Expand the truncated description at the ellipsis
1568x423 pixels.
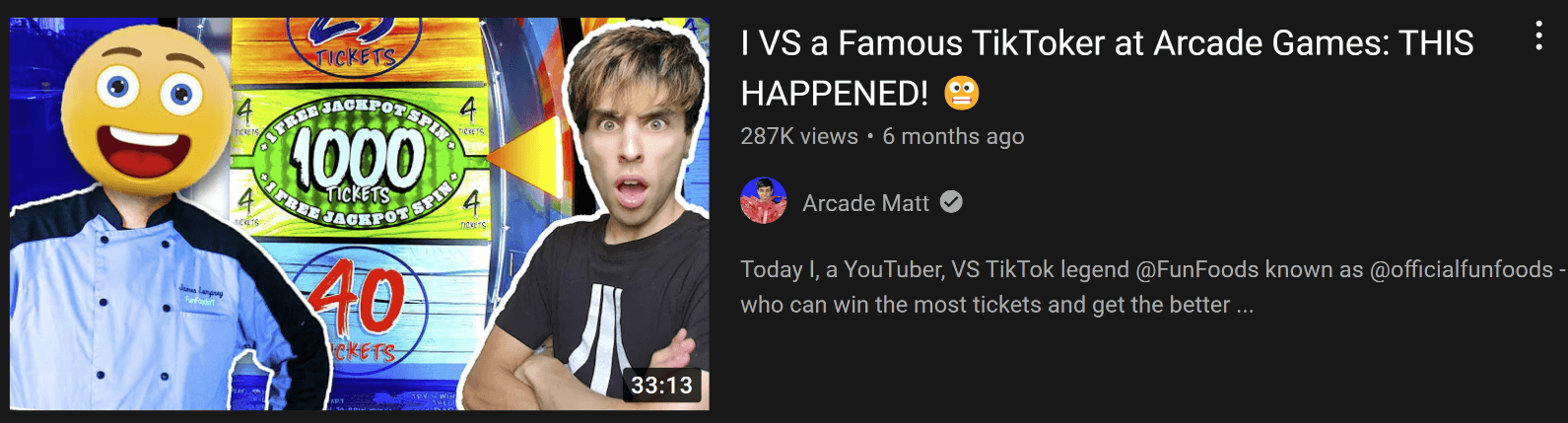pyautogui.click(x=1245, y=305)
